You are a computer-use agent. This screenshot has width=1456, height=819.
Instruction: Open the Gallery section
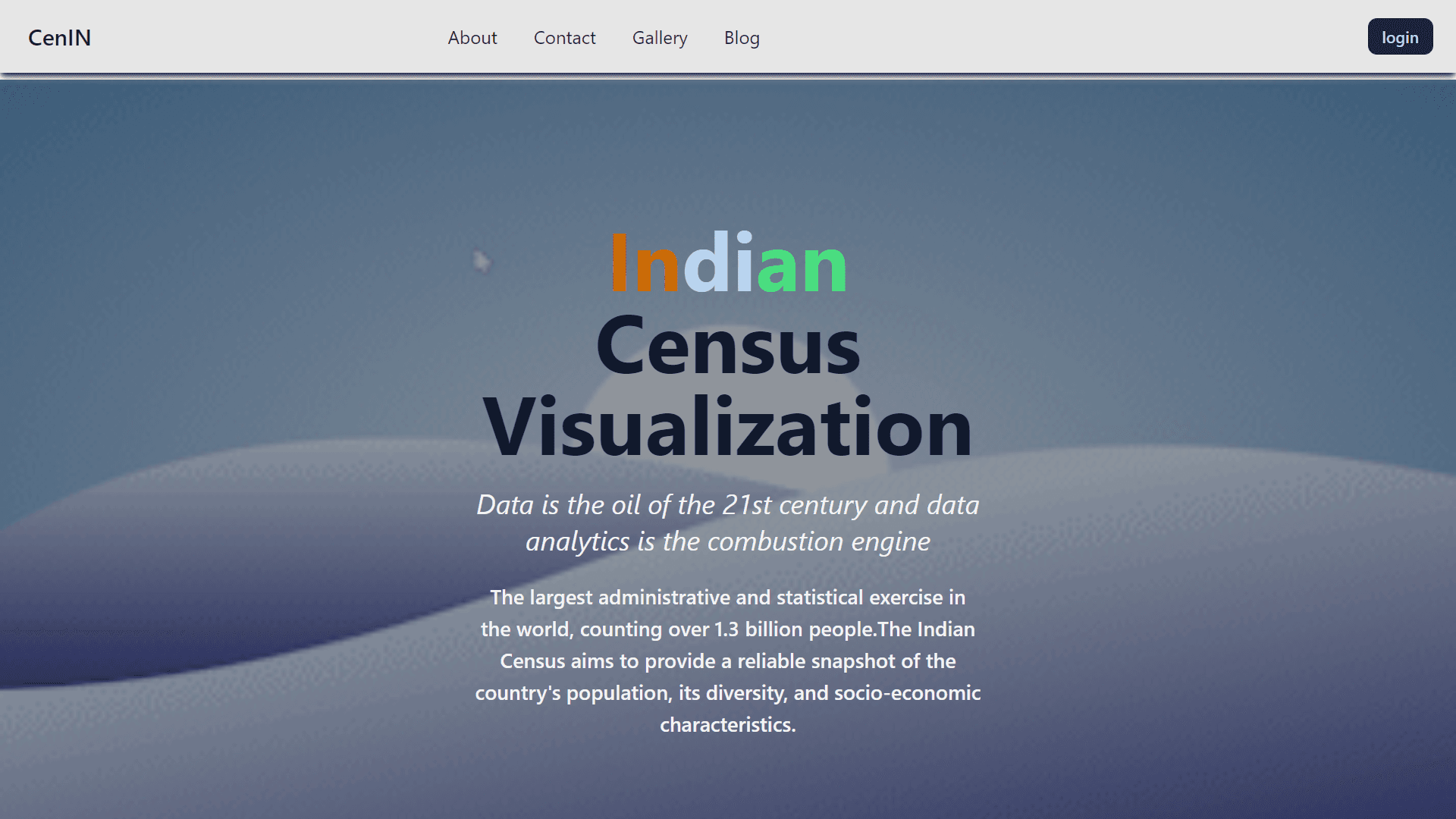point(660,38)
